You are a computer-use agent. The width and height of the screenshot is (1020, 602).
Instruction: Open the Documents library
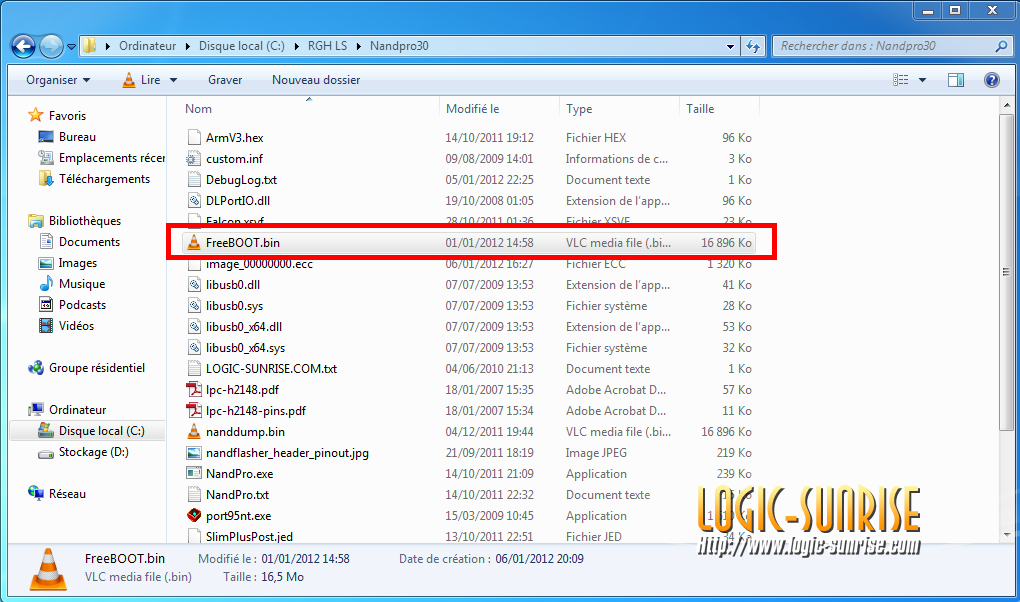79,242
